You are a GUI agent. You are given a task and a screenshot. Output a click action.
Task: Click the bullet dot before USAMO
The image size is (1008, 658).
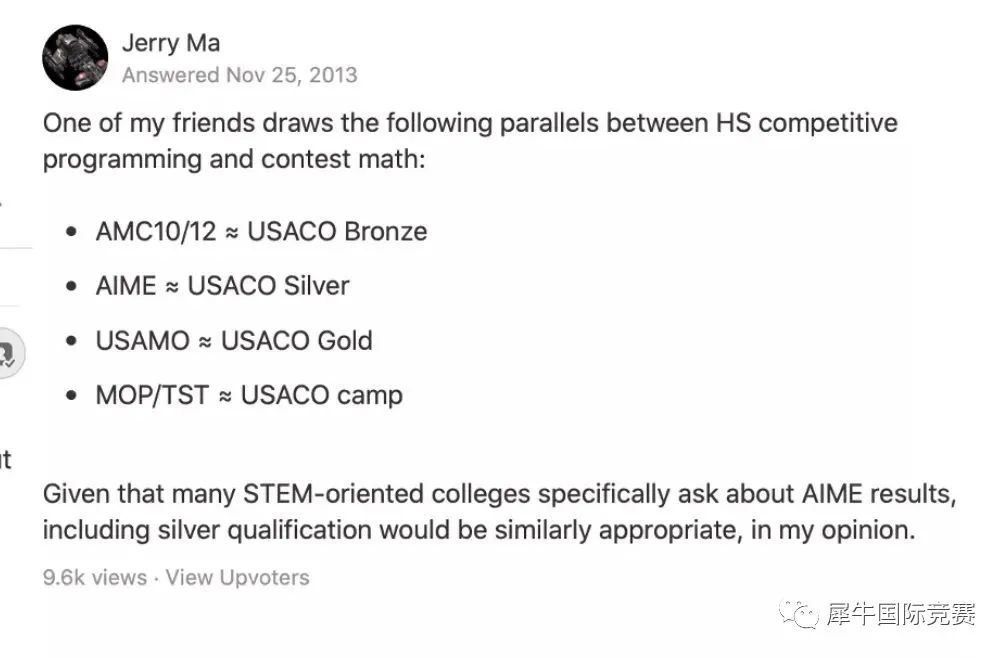coord(71,341)
